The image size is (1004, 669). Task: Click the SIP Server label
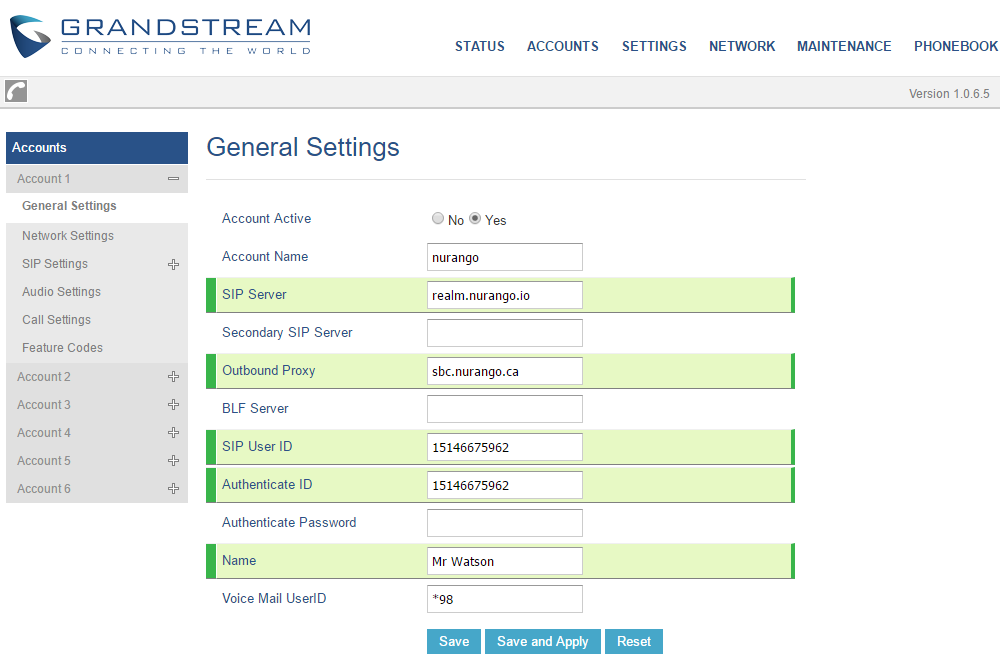254,294
